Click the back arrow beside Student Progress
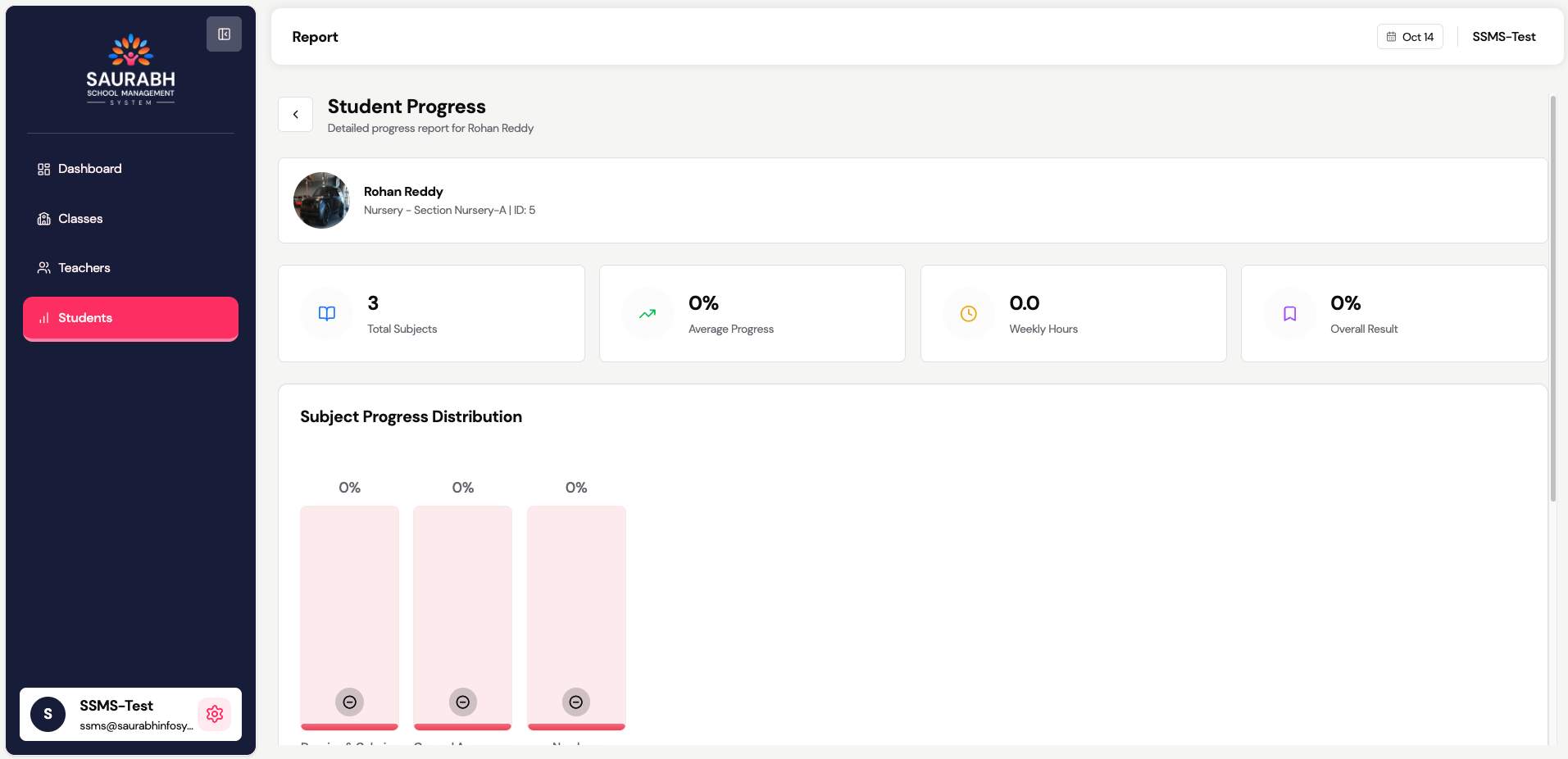1568x759 pixels. click(x=295, y=115)
